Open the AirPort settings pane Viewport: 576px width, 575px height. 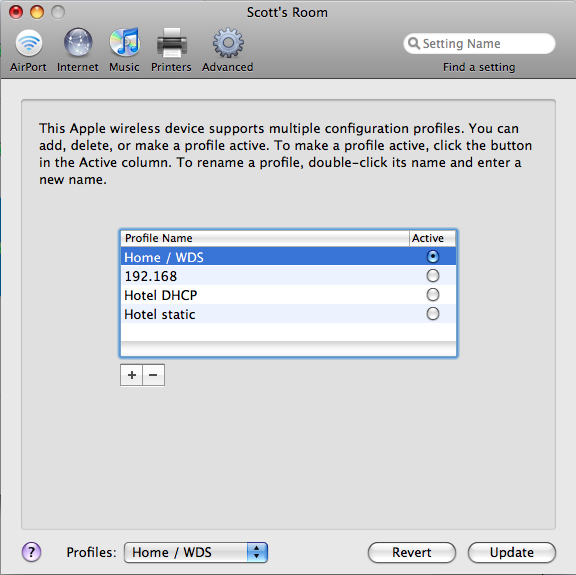(28, 50)
